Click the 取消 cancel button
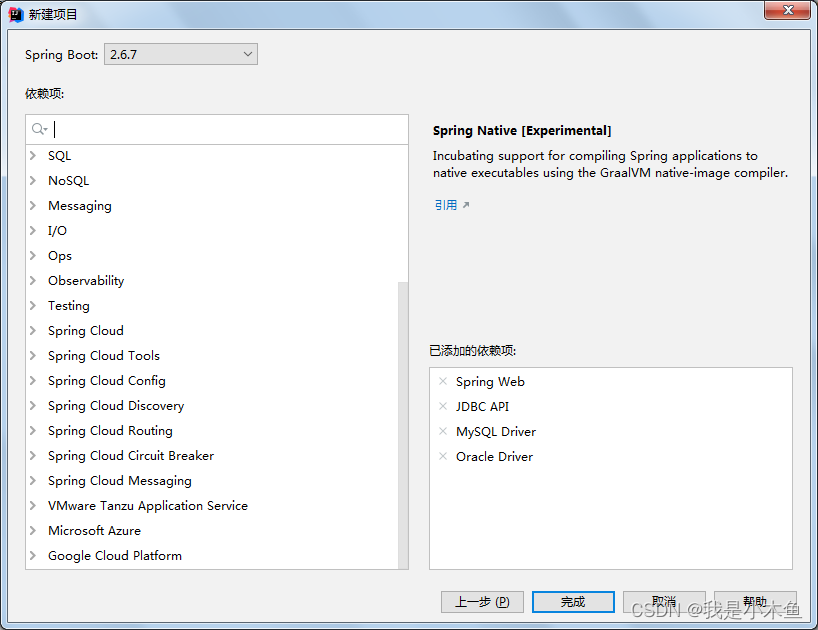 [x=664, y=602]
